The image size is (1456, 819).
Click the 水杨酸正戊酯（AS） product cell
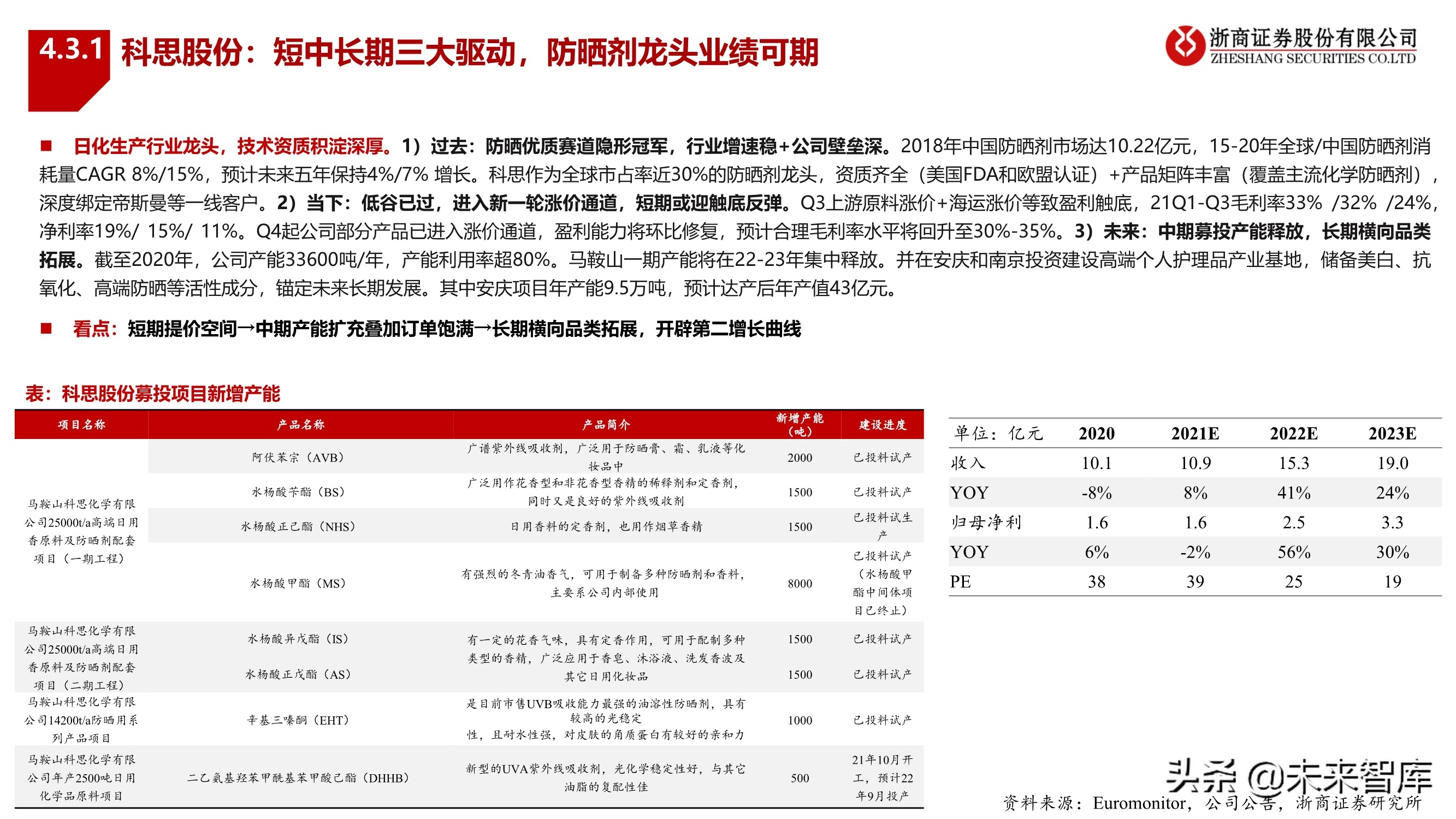(x=301, y=674)
